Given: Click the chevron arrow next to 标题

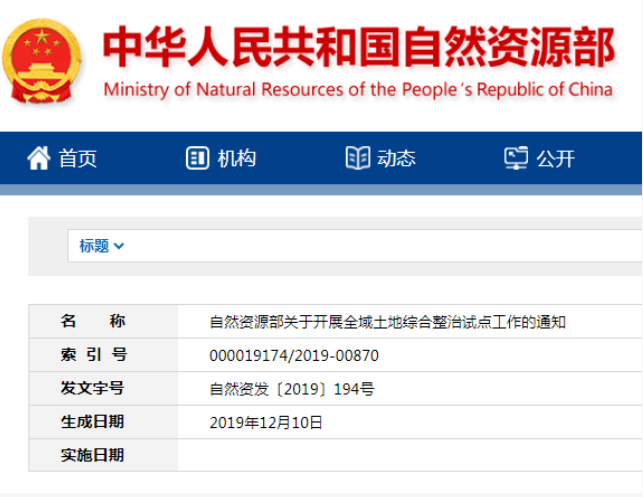Looking at the screenshot, I should click(120, 246).
